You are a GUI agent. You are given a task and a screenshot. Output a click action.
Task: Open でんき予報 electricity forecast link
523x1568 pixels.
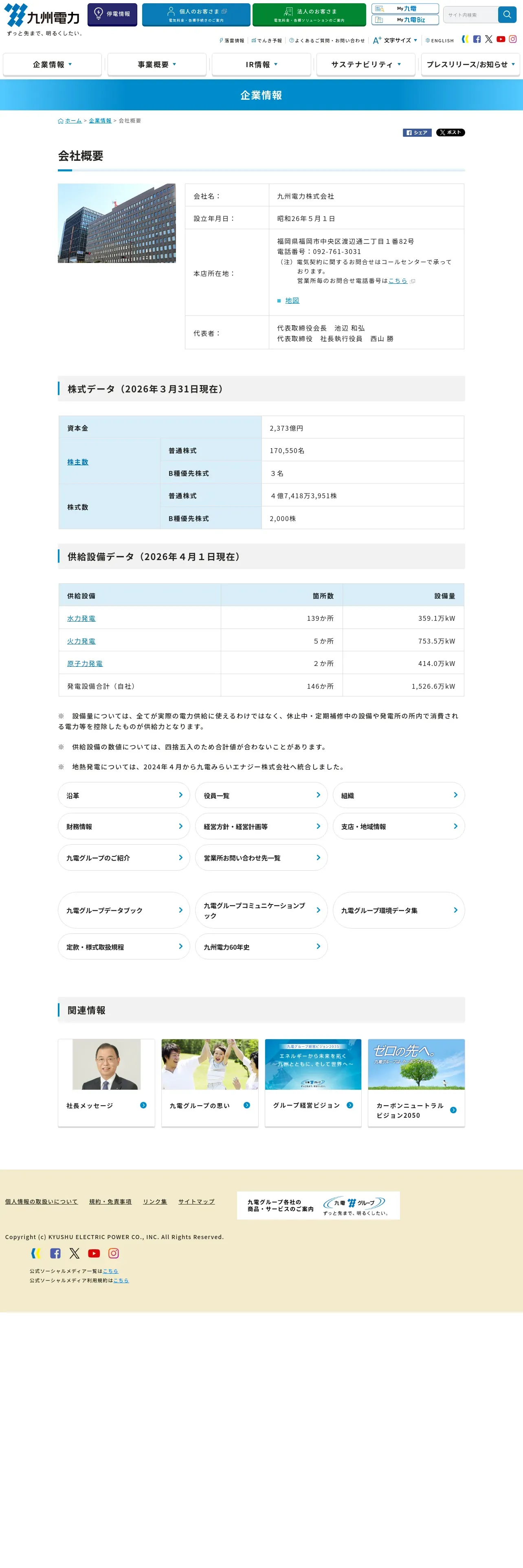point(267,41)
